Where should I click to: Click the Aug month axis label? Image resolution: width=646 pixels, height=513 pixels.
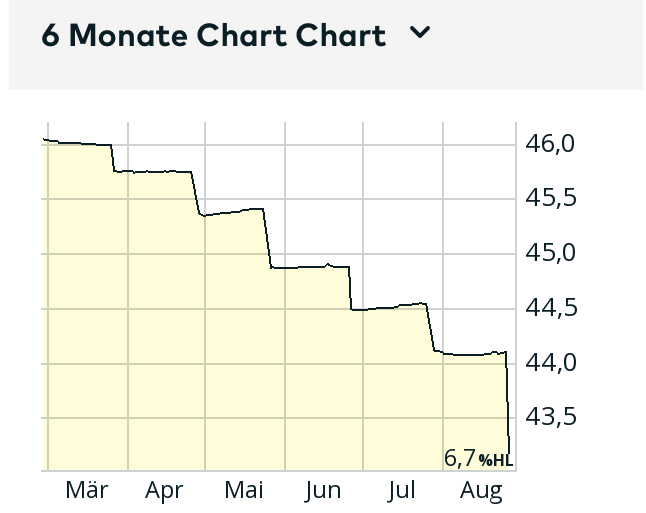(481, 490)
